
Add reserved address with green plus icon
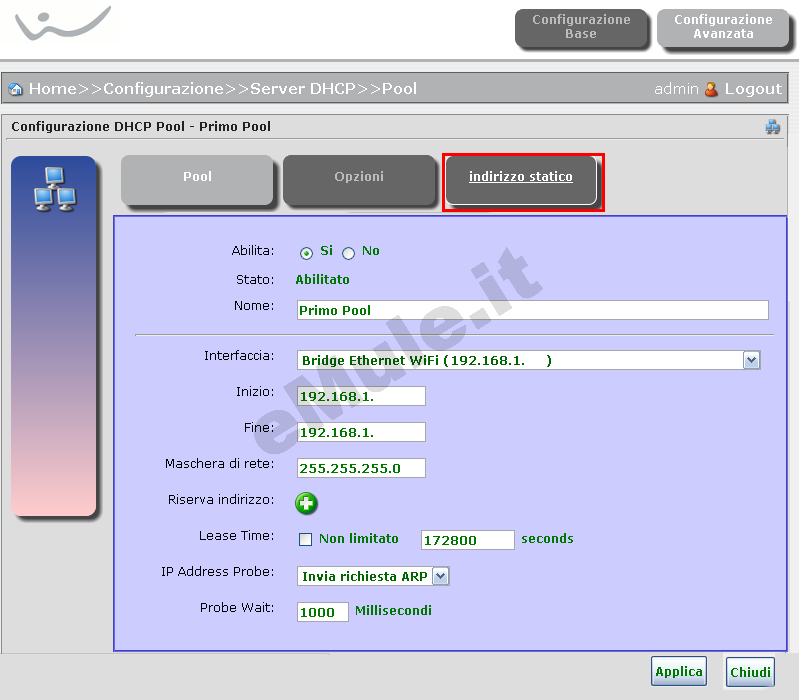click(x=306, y=503)
